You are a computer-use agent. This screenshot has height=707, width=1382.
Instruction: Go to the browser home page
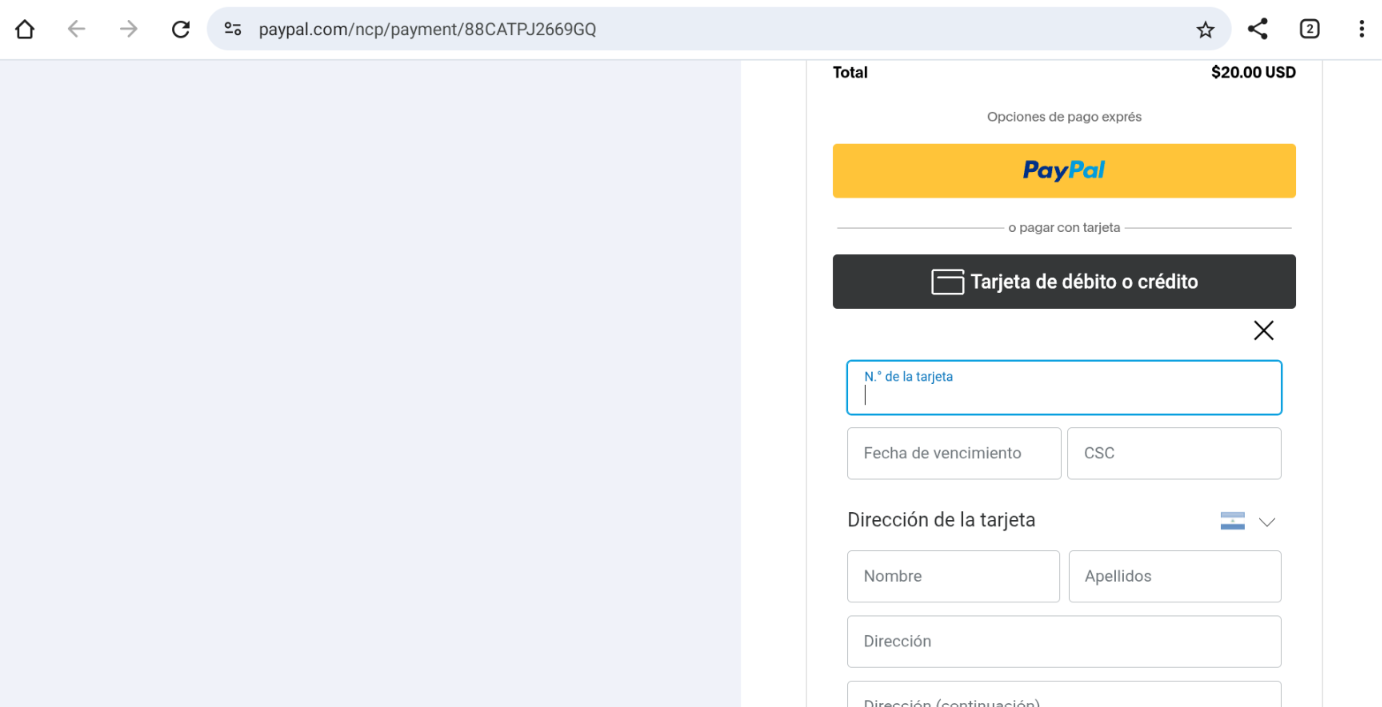tap(24, 29)
